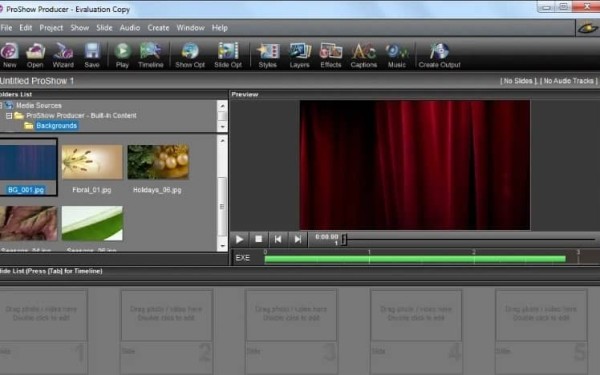600x375 pixels.
Task: Open the Window menu
Action: pyautogui.click(x=190, y=28)
